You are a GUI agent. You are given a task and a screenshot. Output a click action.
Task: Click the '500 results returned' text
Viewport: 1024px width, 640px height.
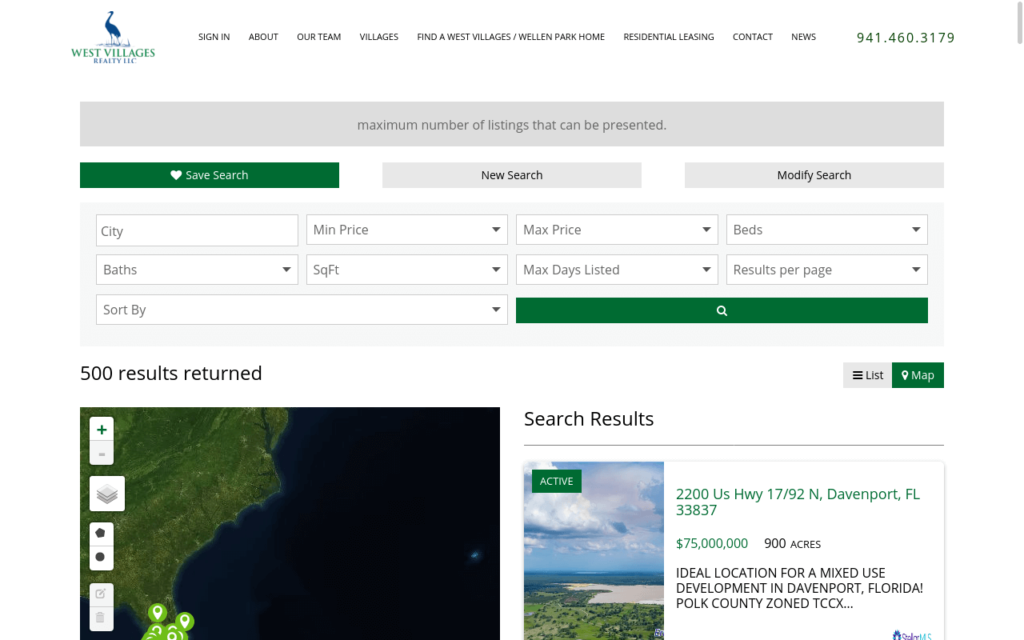point(171,373)
